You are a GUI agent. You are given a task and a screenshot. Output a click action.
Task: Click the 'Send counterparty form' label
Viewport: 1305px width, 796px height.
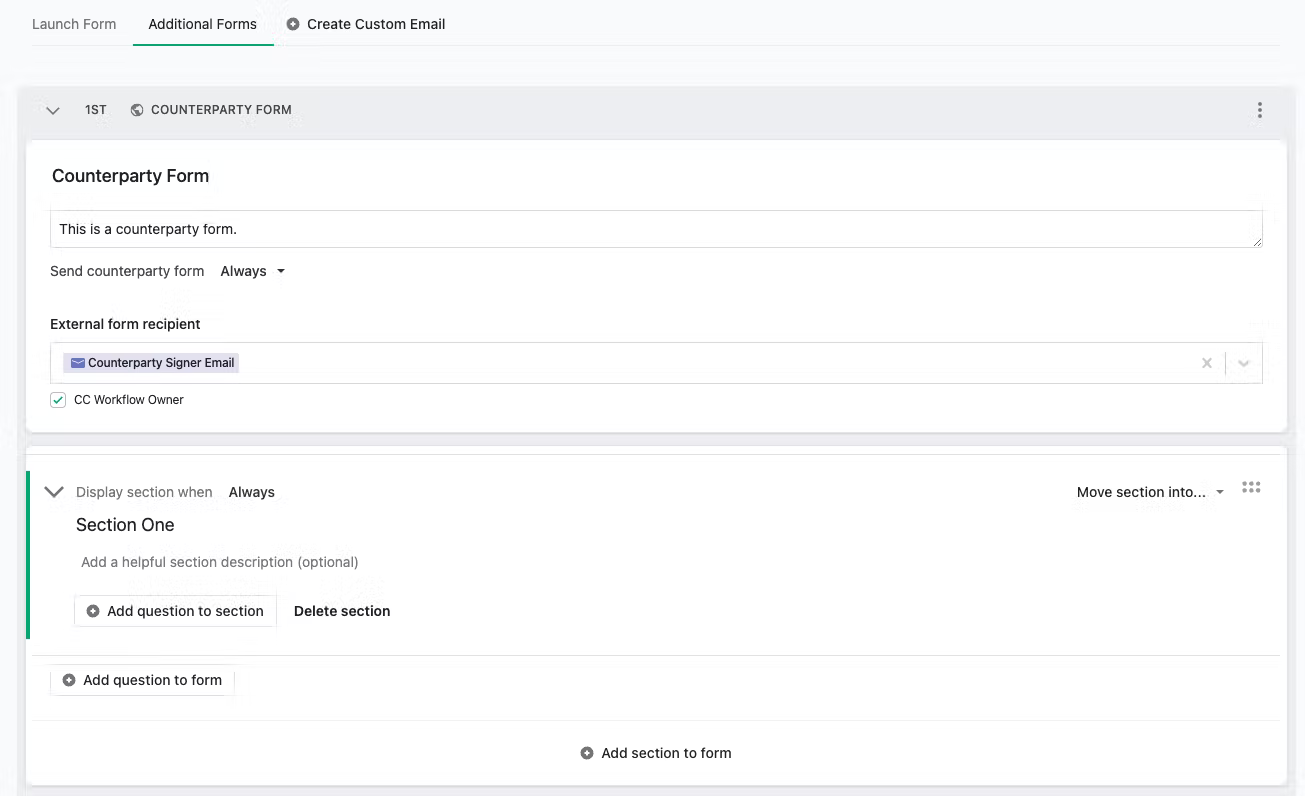point(127,271)
